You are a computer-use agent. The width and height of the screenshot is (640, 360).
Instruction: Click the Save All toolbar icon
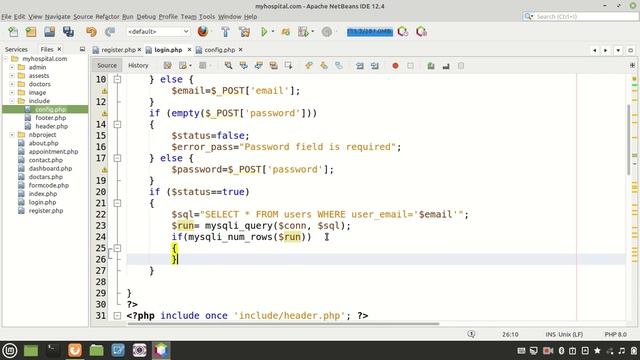(x=68, y=32)
